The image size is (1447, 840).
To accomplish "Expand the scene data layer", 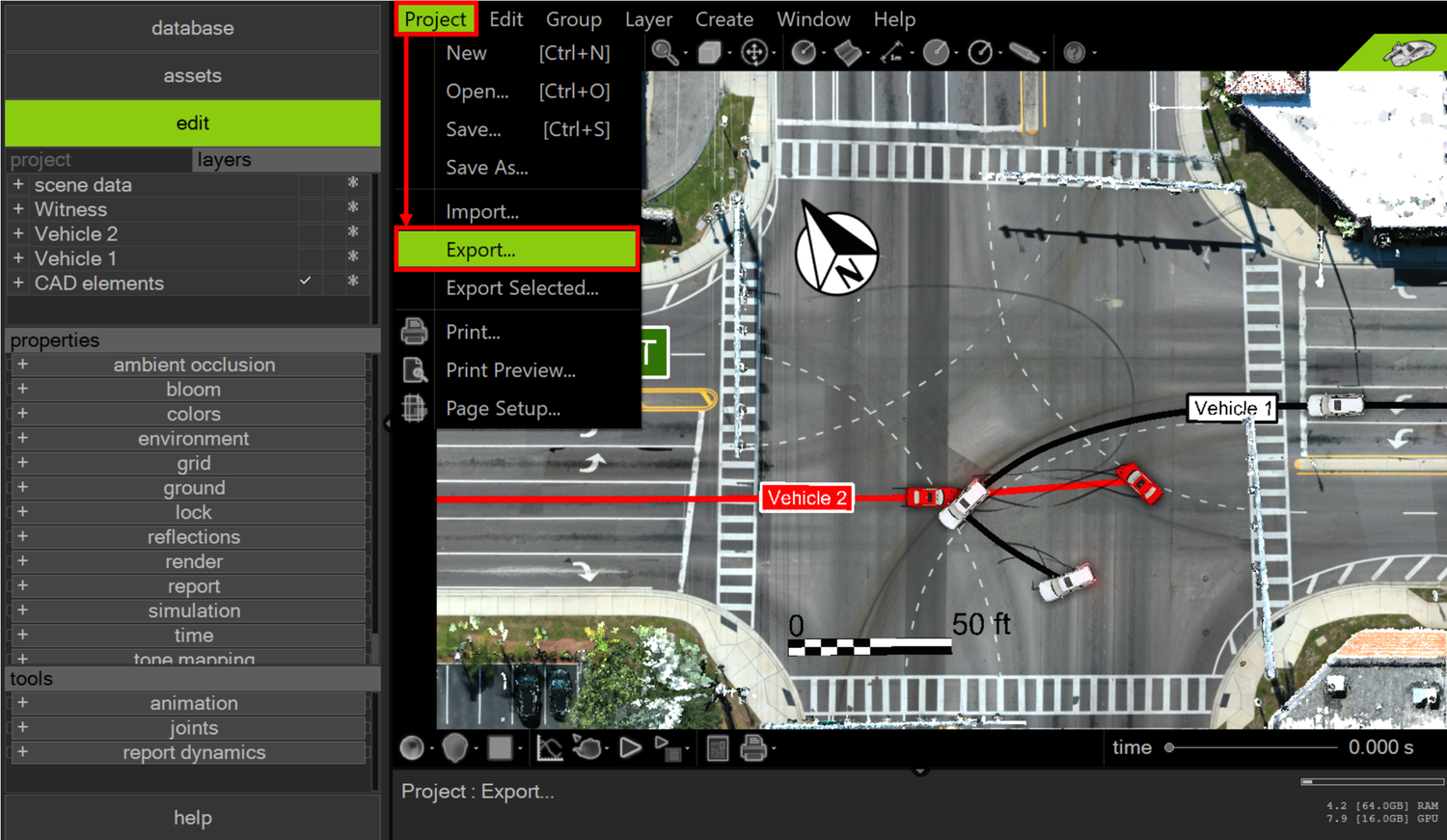I will coord(18,184).
